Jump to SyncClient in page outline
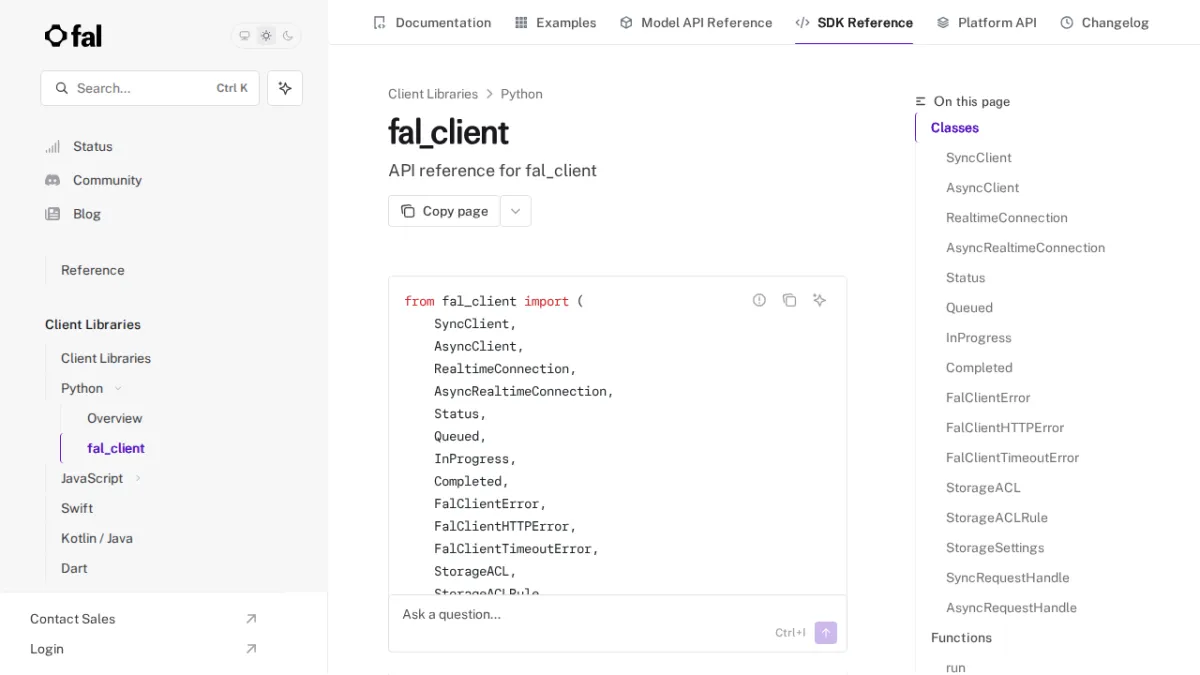 [979, 158]
